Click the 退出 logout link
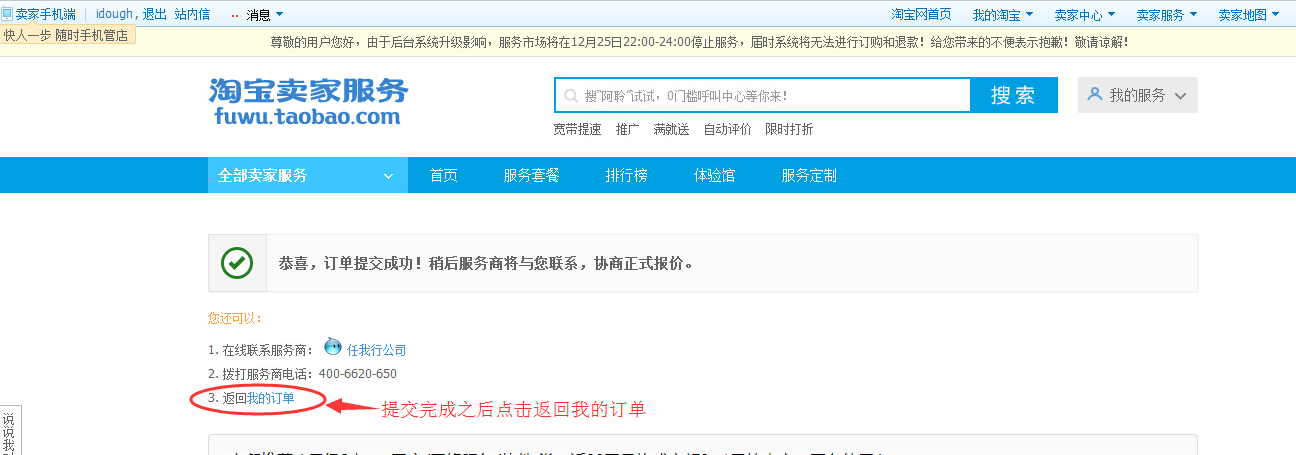The image size is (1296, 455). click(155, 14)
